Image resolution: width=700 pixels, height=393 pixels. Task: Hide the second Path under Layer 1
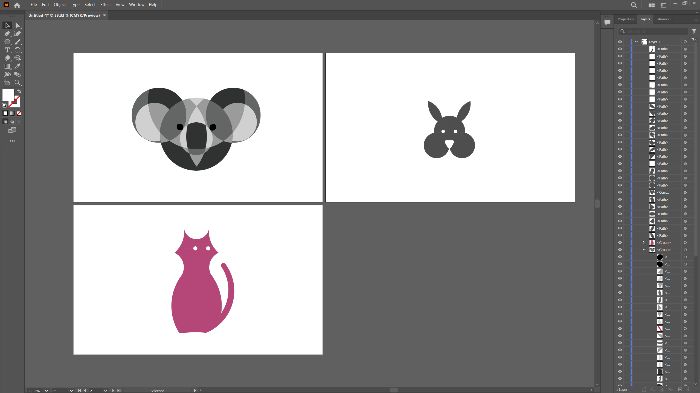(x=620, y=56)
